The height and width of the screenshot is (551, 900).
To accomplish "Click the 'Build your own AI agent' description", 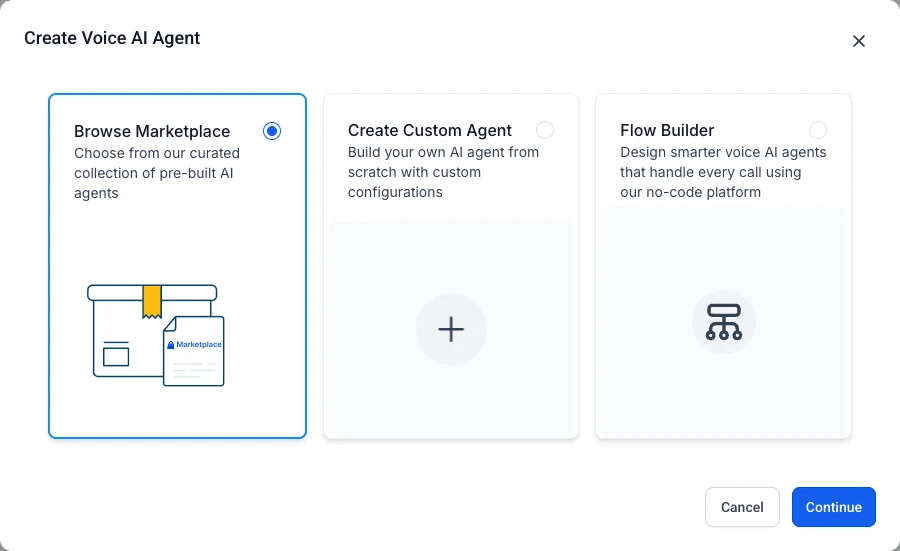I will coord(443,172).
